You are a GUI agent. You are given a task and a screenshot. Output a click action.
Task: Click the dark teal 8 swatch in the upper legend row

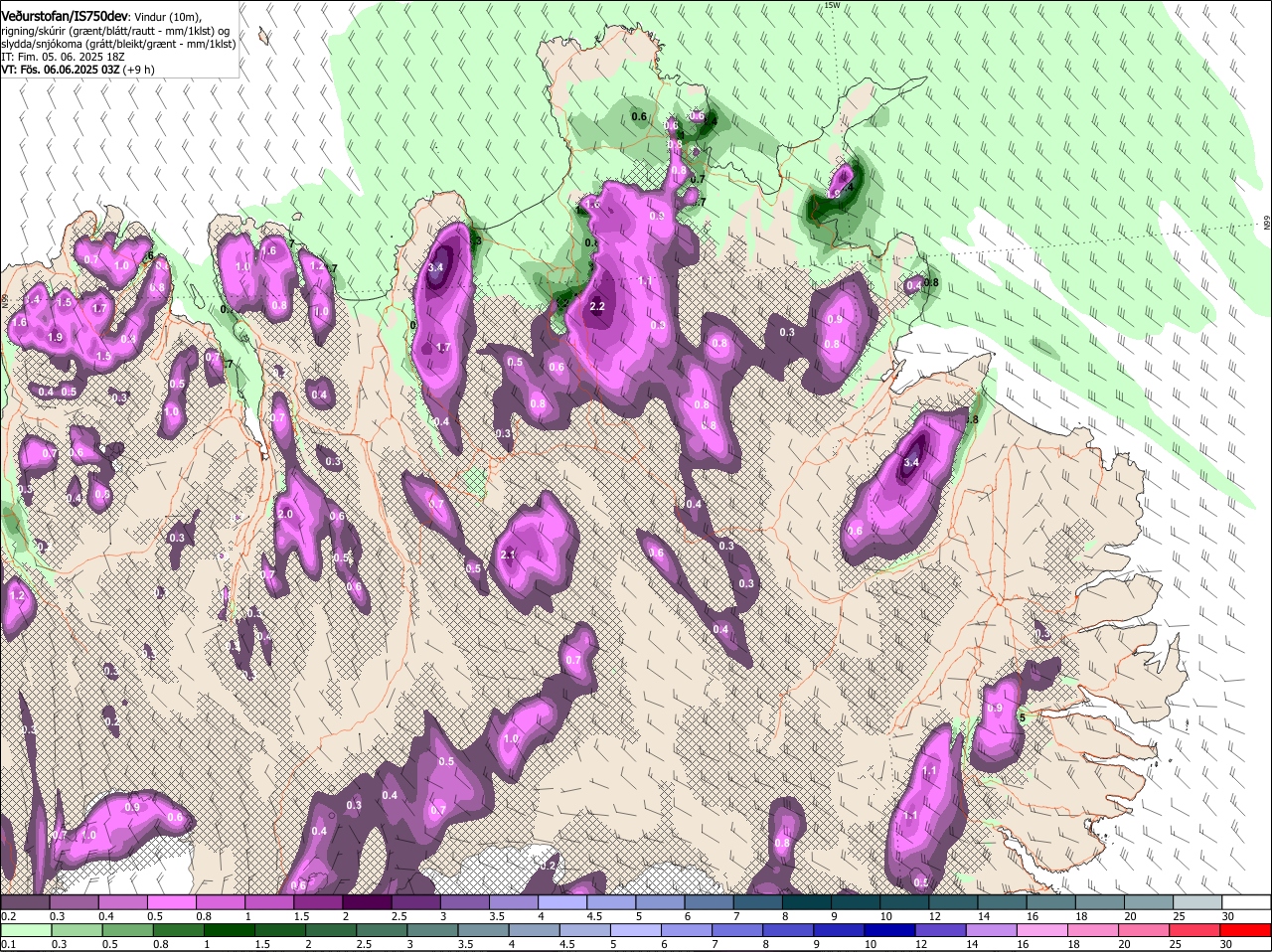click(807, 902)
